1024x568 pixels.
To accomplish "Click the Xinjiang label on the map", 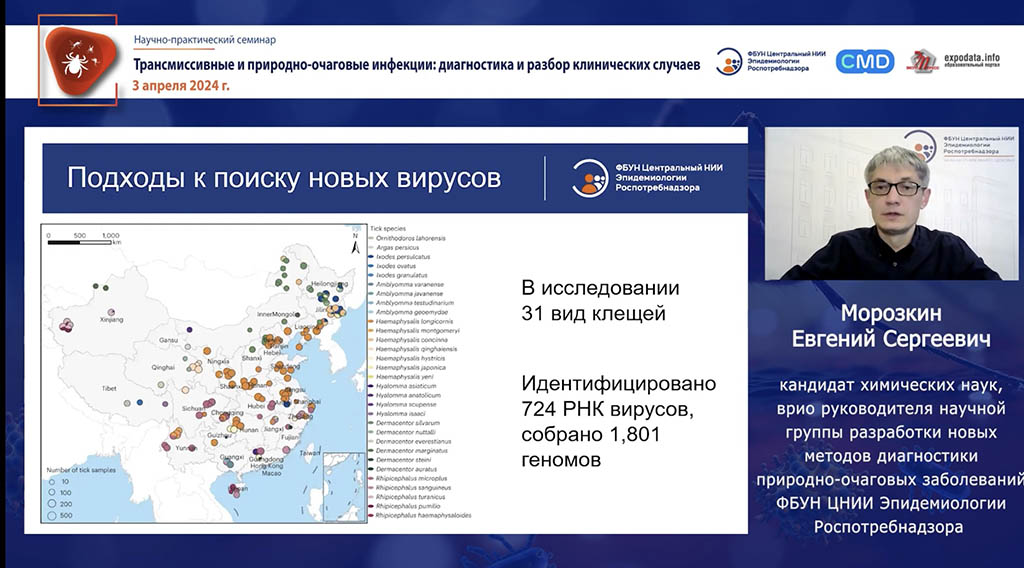I will pyautogui.click(x=111, y=320).
